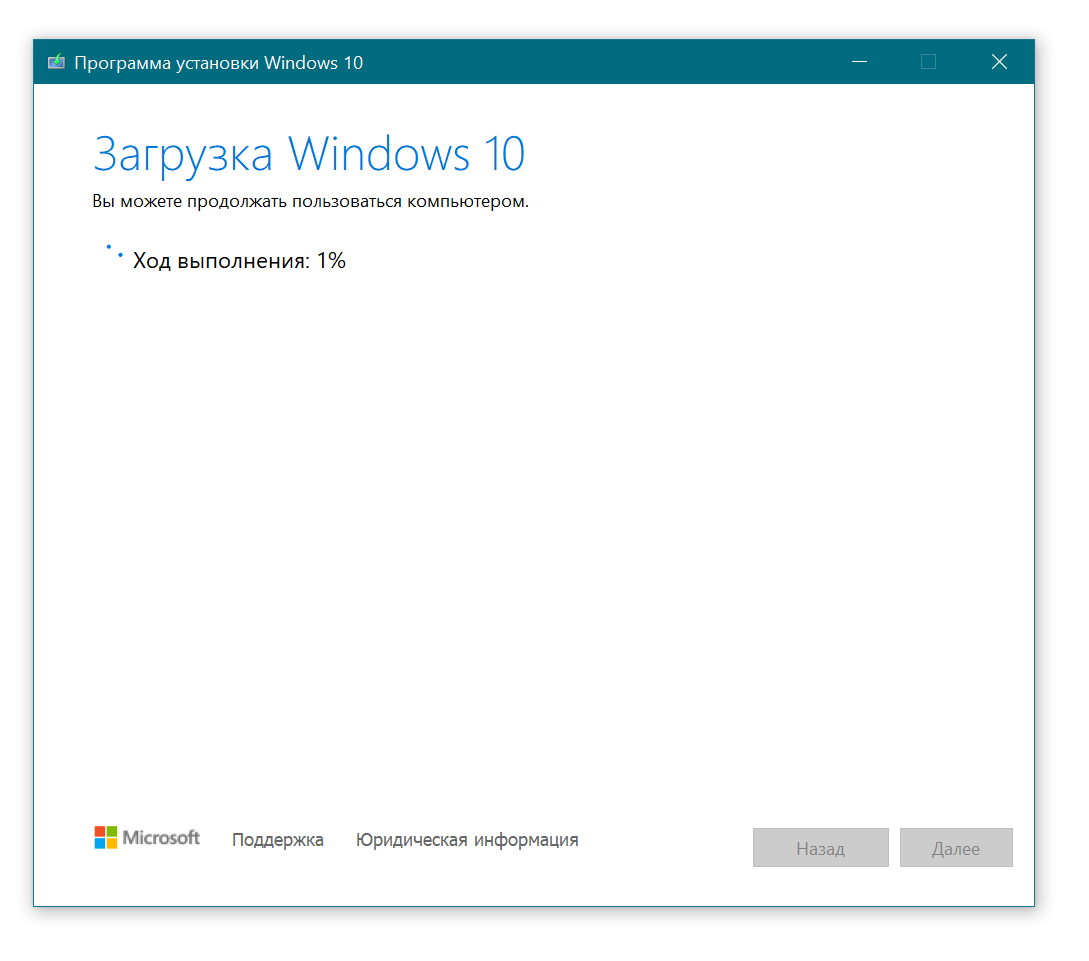Click the Windows 10 setup icon in title bar
This screenshot has width=1089, height=961.
pyautogui.click(x=56, y=62)
